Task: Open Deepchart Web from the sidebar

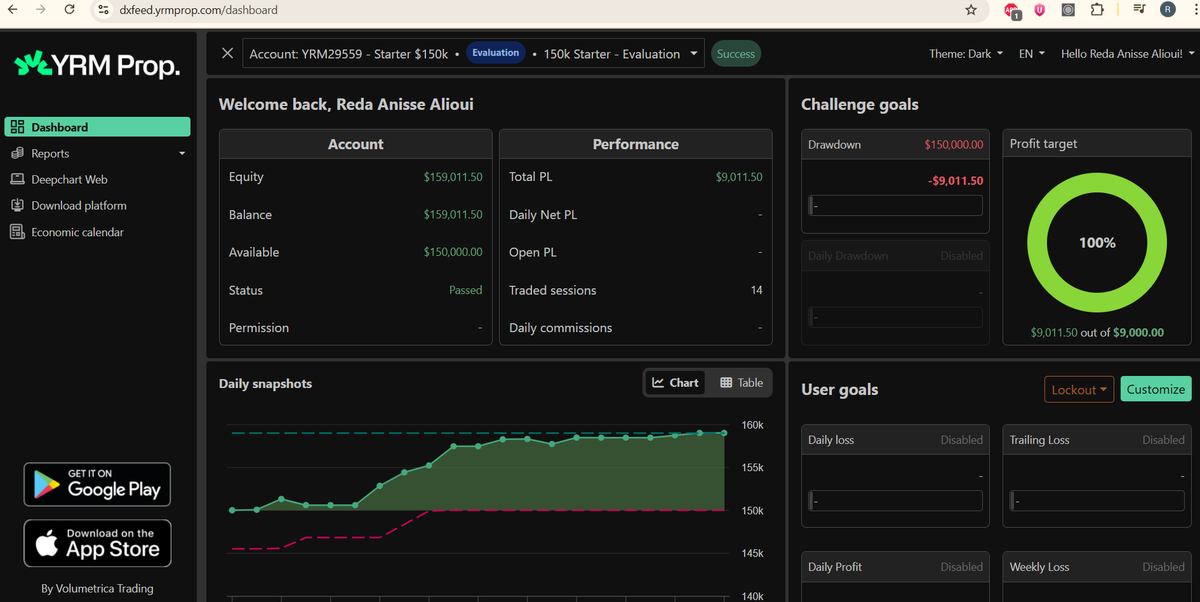Action: click(x=69, y=179)
